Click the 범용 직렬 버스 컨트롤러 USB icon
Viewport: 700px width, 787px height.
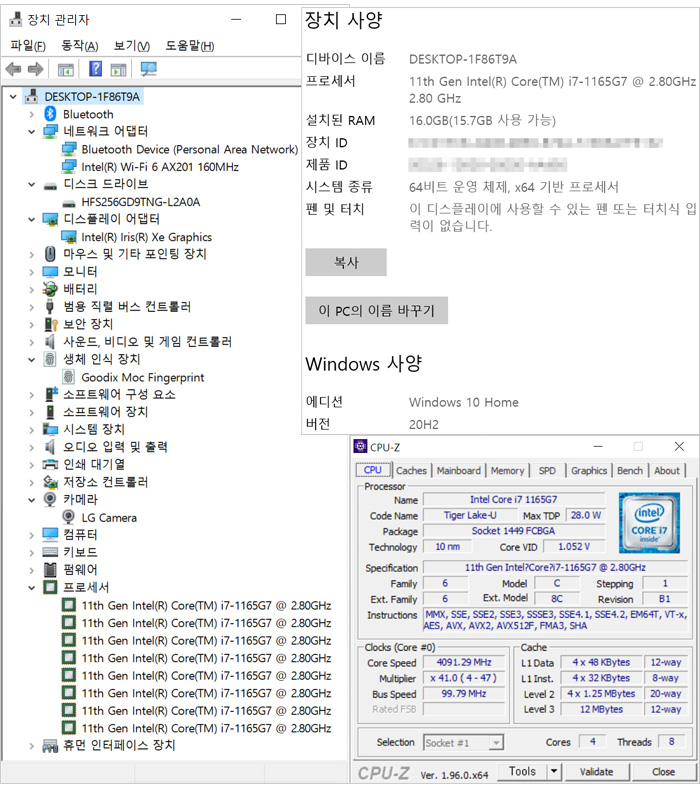[50, 307]
